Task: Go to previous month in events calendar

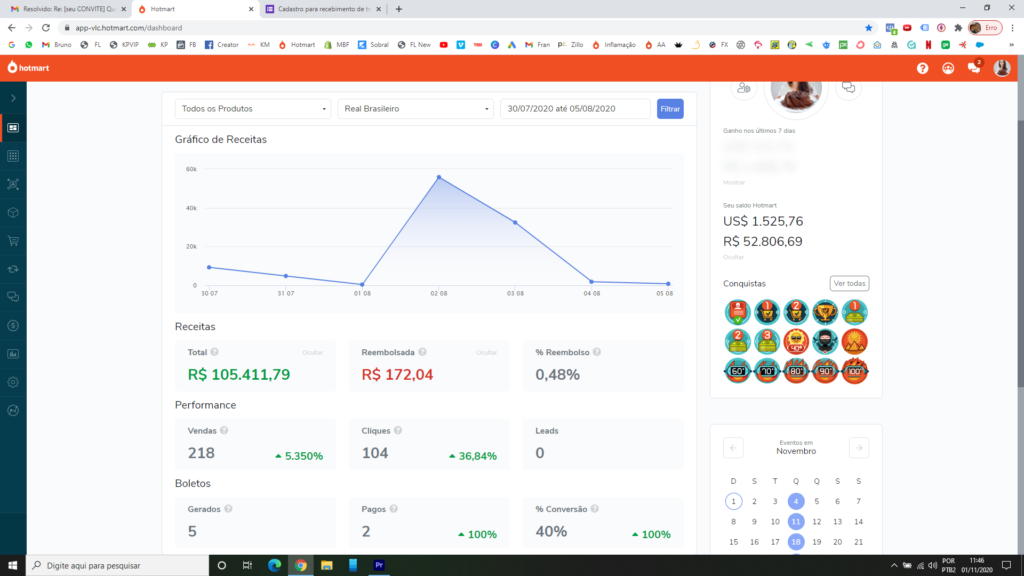Action: (733, 448)
